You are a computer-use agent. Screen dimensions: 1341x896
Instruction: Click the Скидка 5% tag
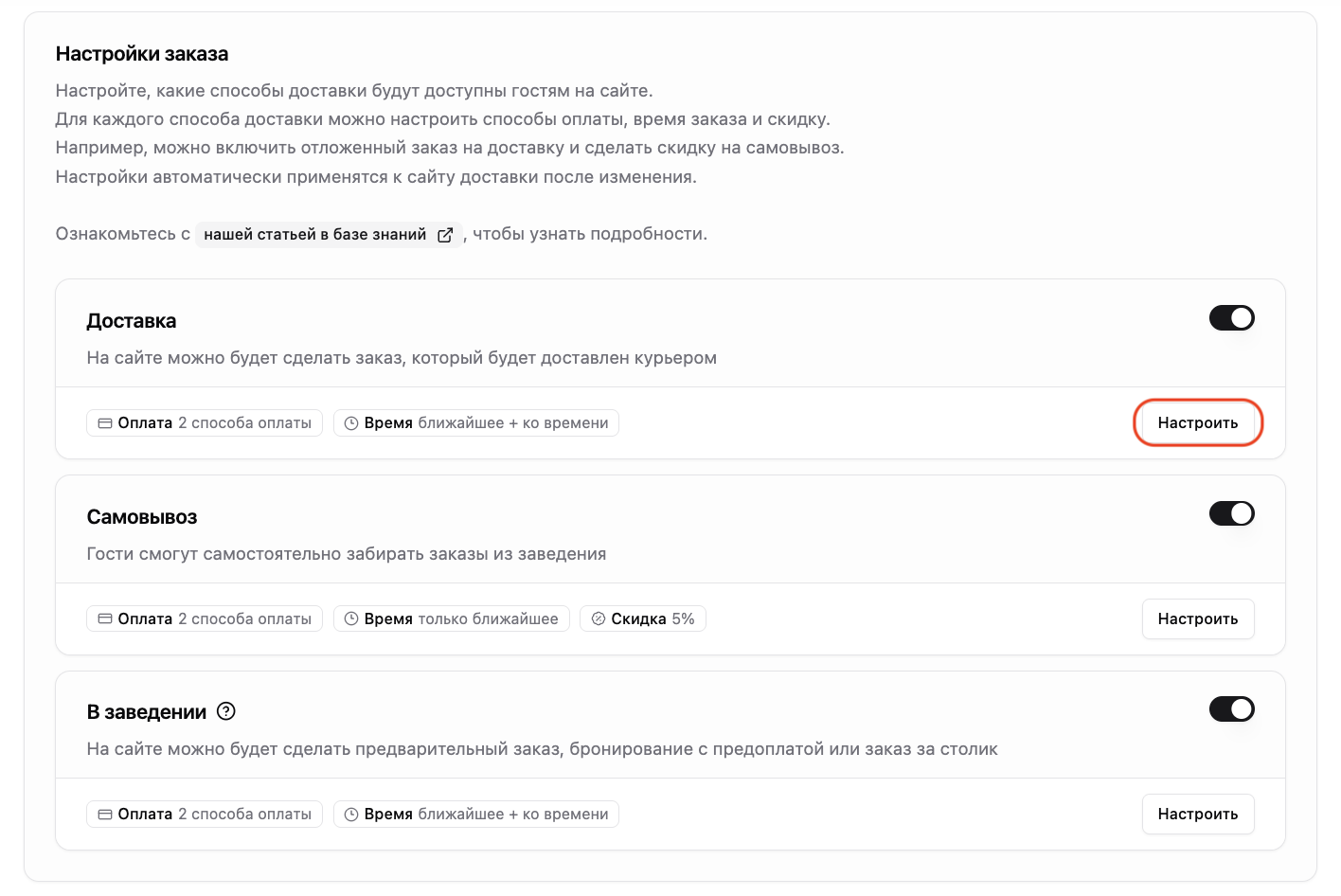[x=643, y=619]
